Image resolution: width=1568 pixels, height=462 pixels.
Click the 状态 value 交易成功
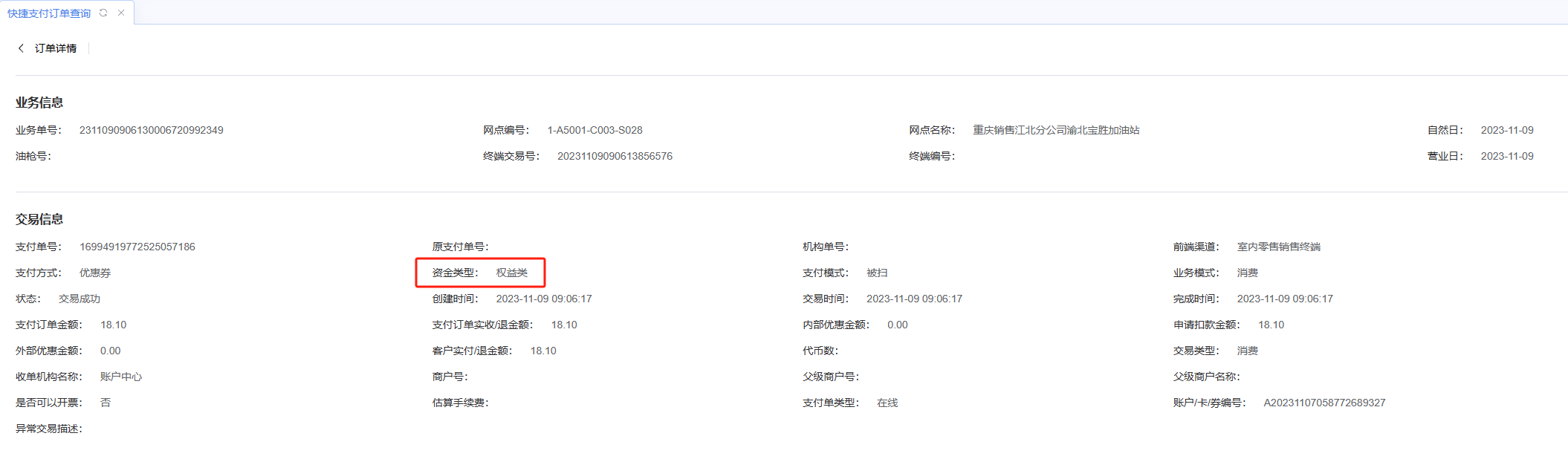point(80,299)
